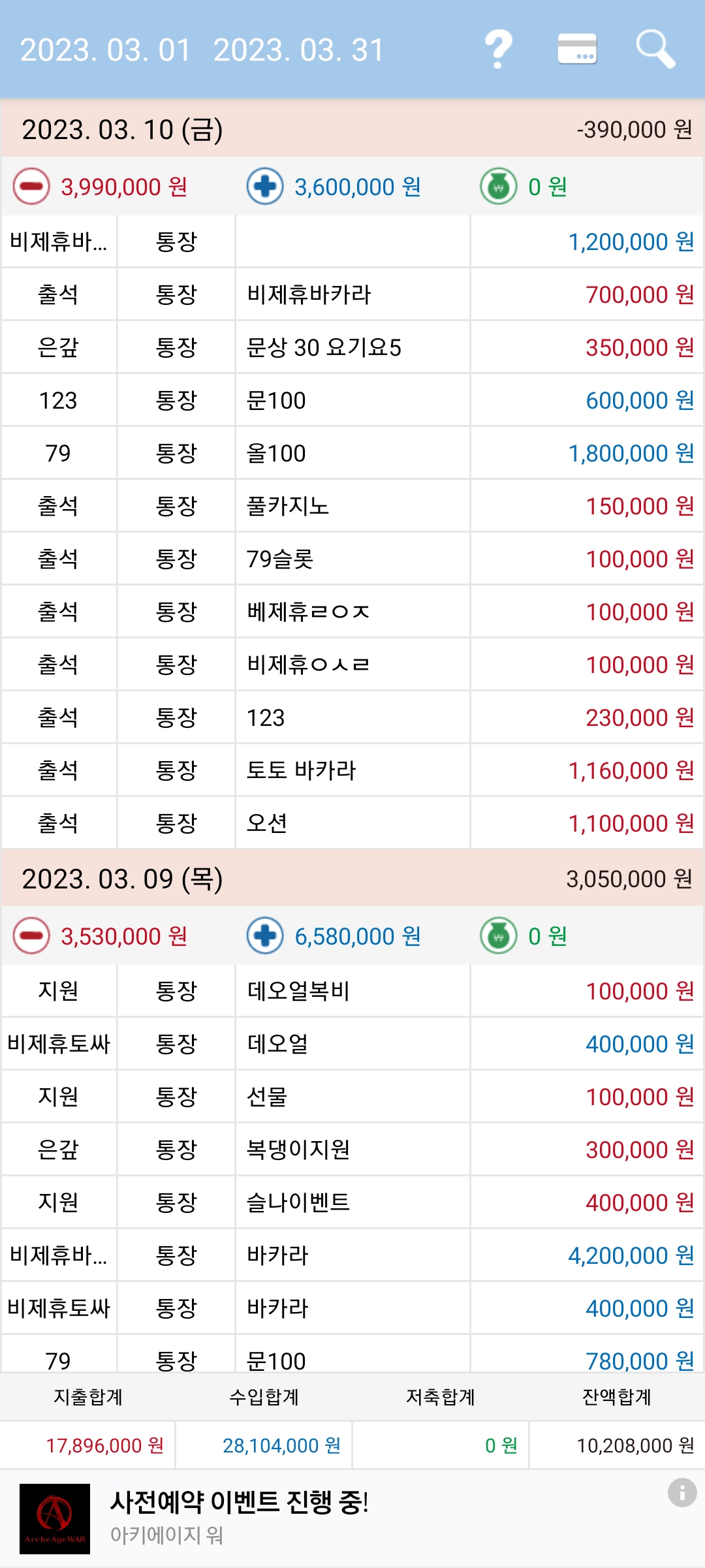Select start date 2023. 03. 01

pos(106,50)
